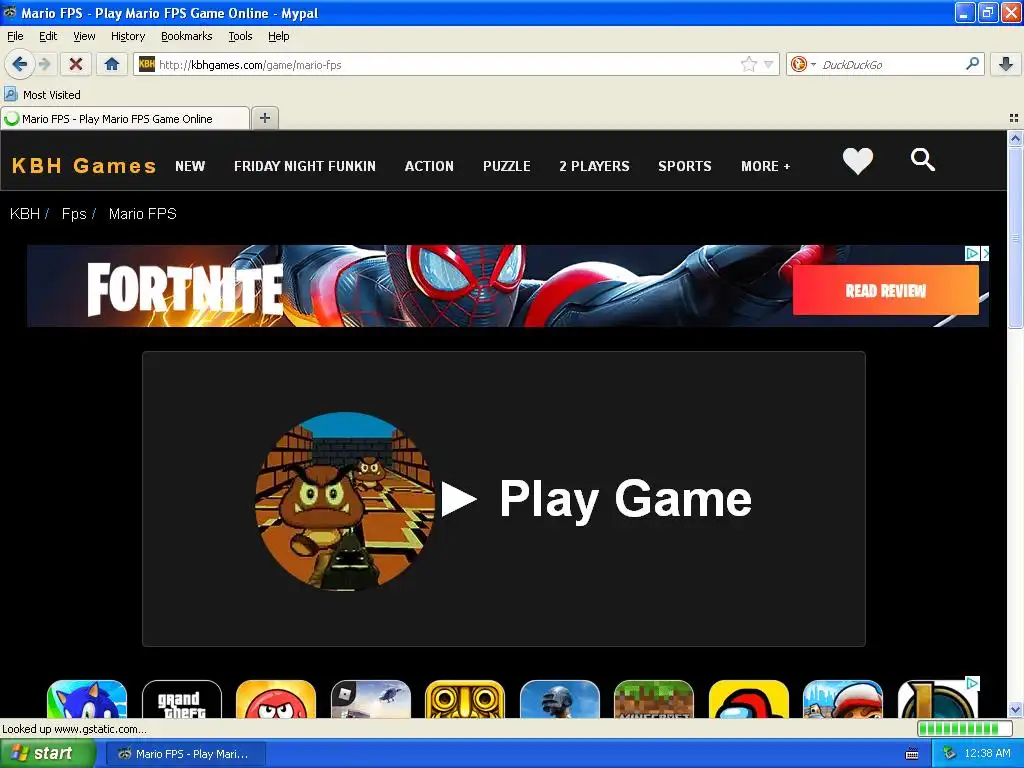1024x768 pixels.
Task: Open the Roblox helicopter game icon
Action: (370, 699)
